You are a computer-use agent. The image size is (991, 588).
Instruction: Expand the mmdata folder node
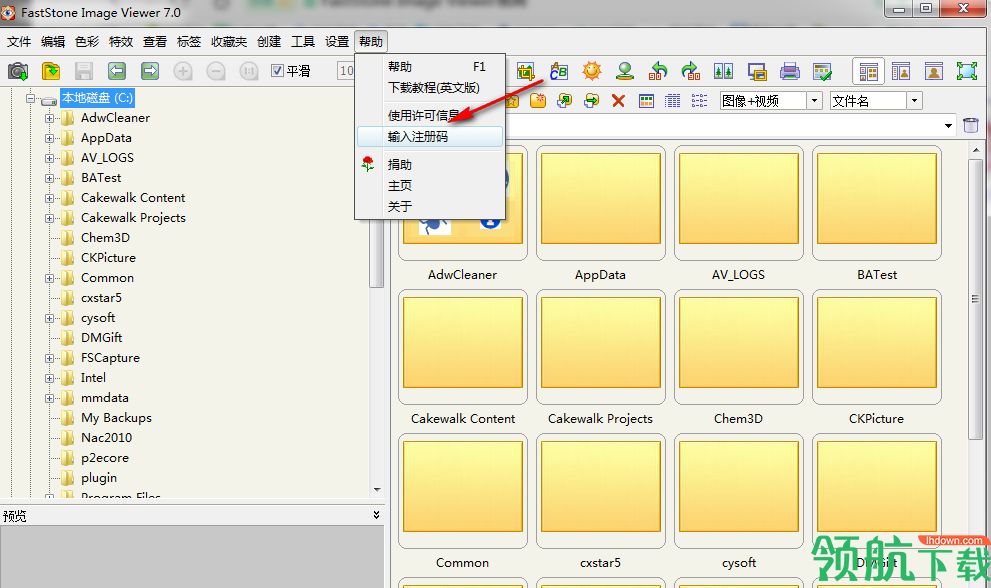pos(49,398)
